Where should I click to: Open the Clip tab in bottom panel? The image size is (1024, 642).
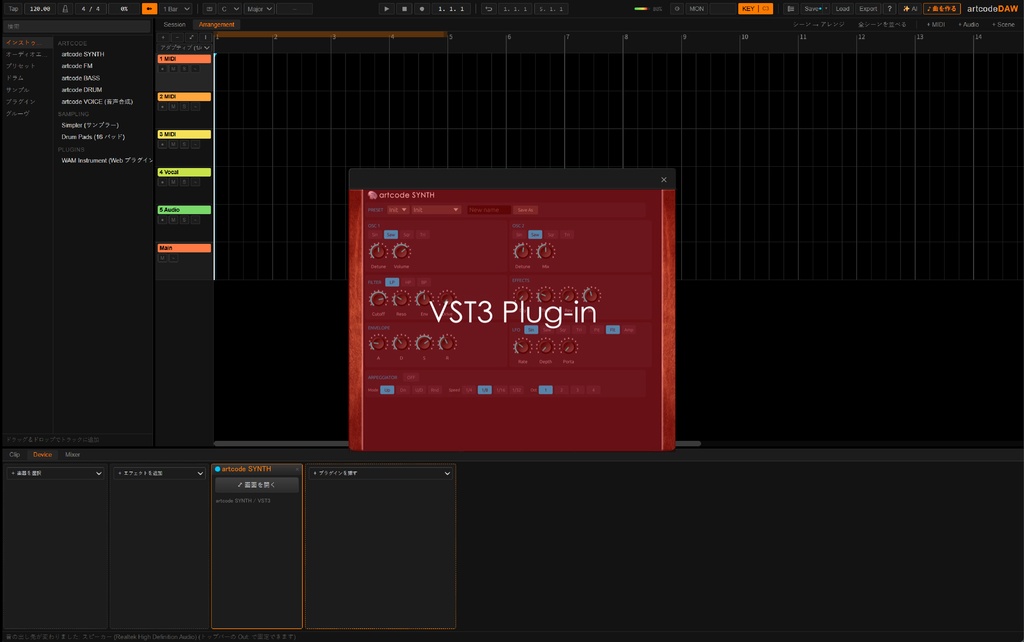tap(14, 455)
